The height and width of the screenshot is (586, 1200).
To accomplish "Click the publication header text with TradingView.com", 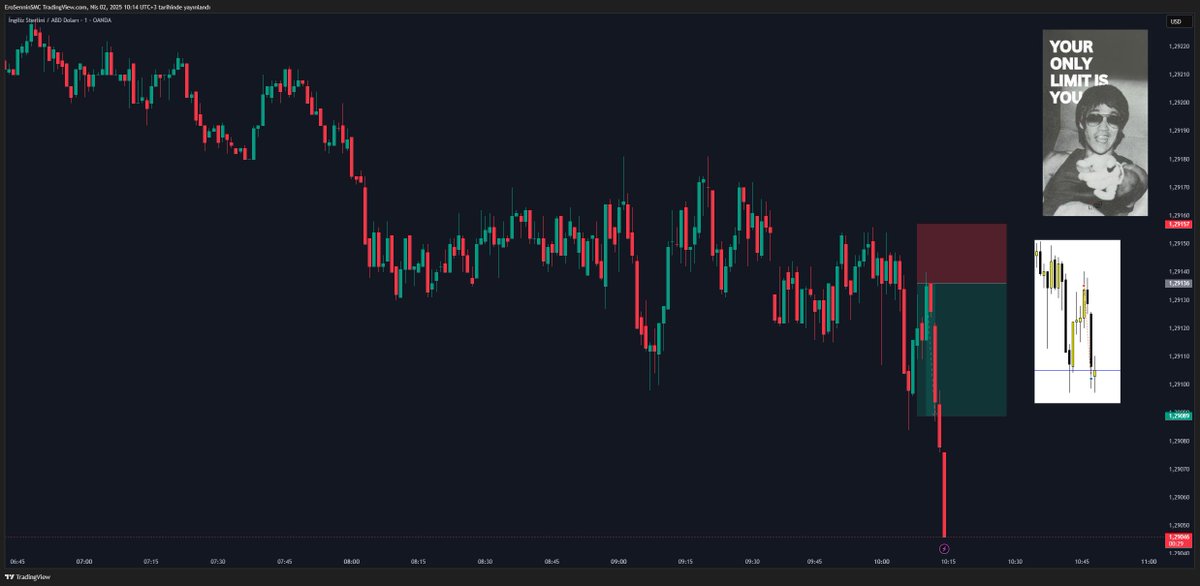I will click(107, 6).
